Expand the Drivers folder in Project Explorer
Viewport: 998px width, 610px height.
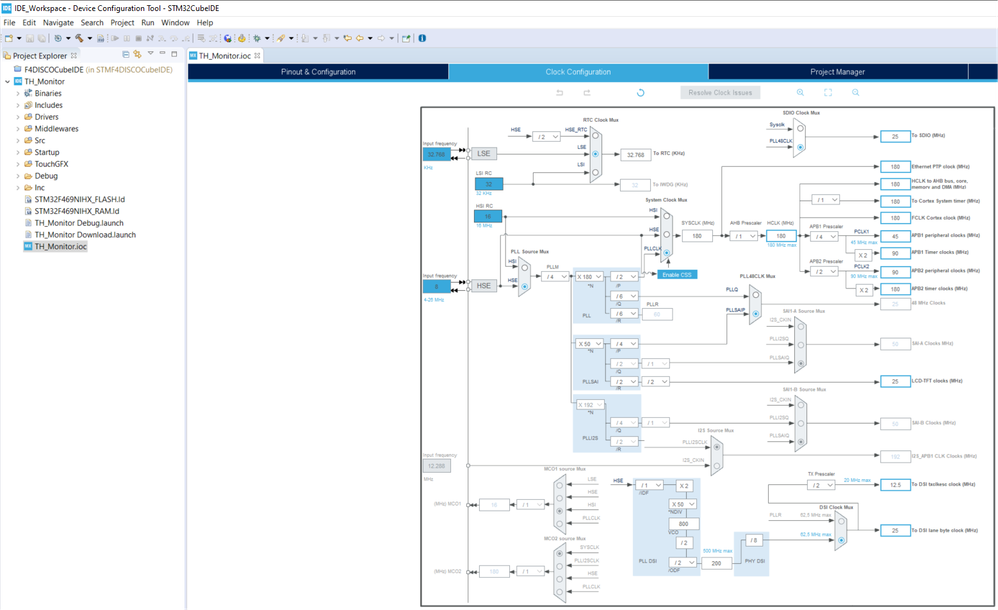18,117
